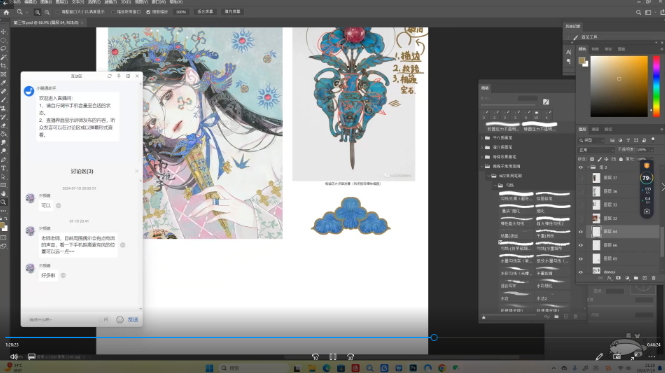Choose the Zoom Out magnifier in options bar
Screen dimensions: 665x373
[x=47, y=12]
